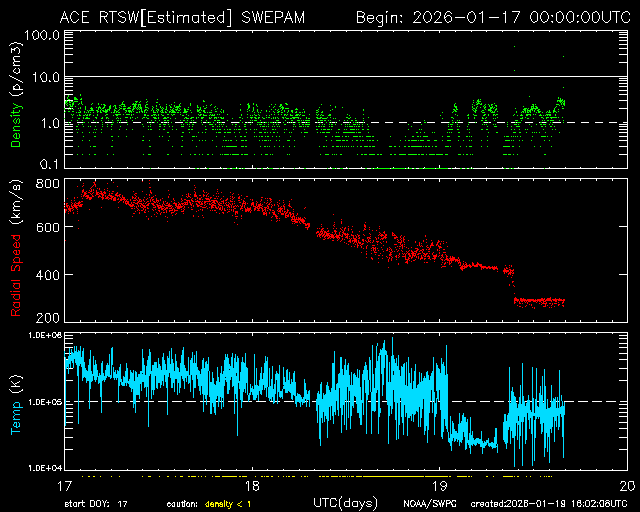Click the NOAA/SWPC credit text
This screenshot has width=640, height=512.
(x=428, y=504)
